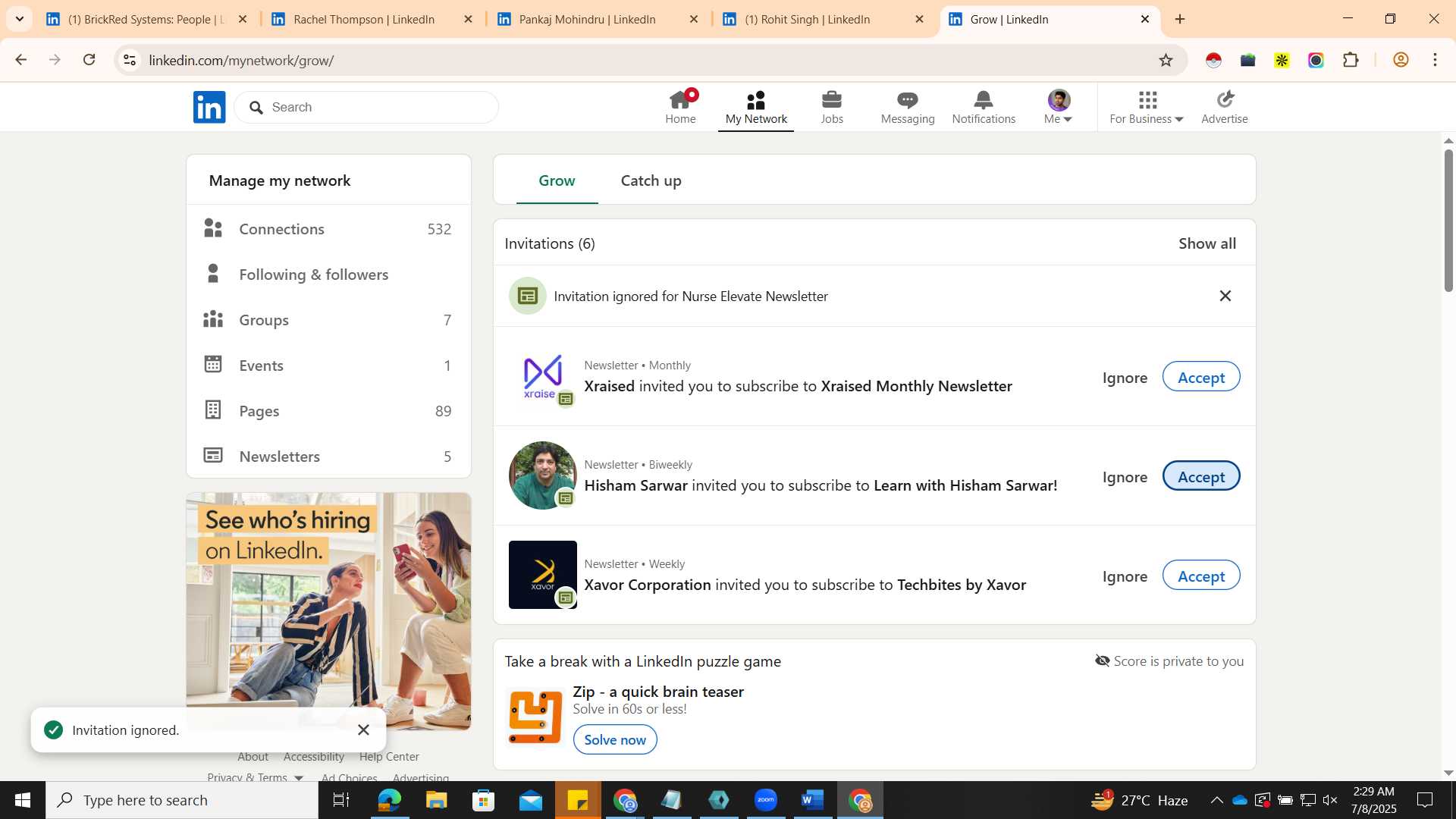
Task: Switch to My Network nav item
Action: [756, 107]
